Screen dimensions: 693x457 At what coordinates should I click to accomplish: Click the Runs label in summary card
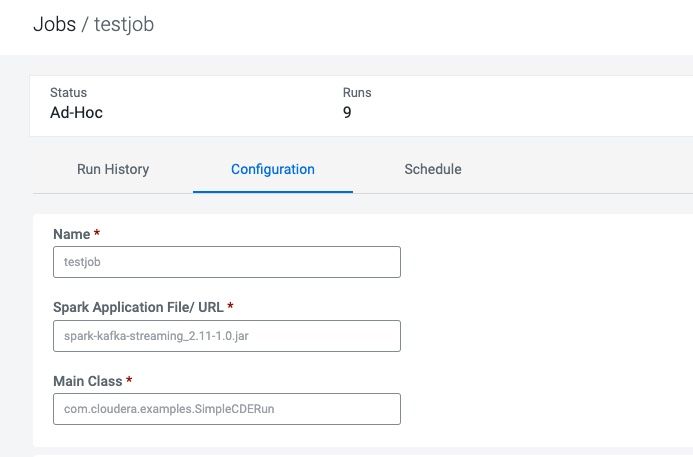pos(357,93)
